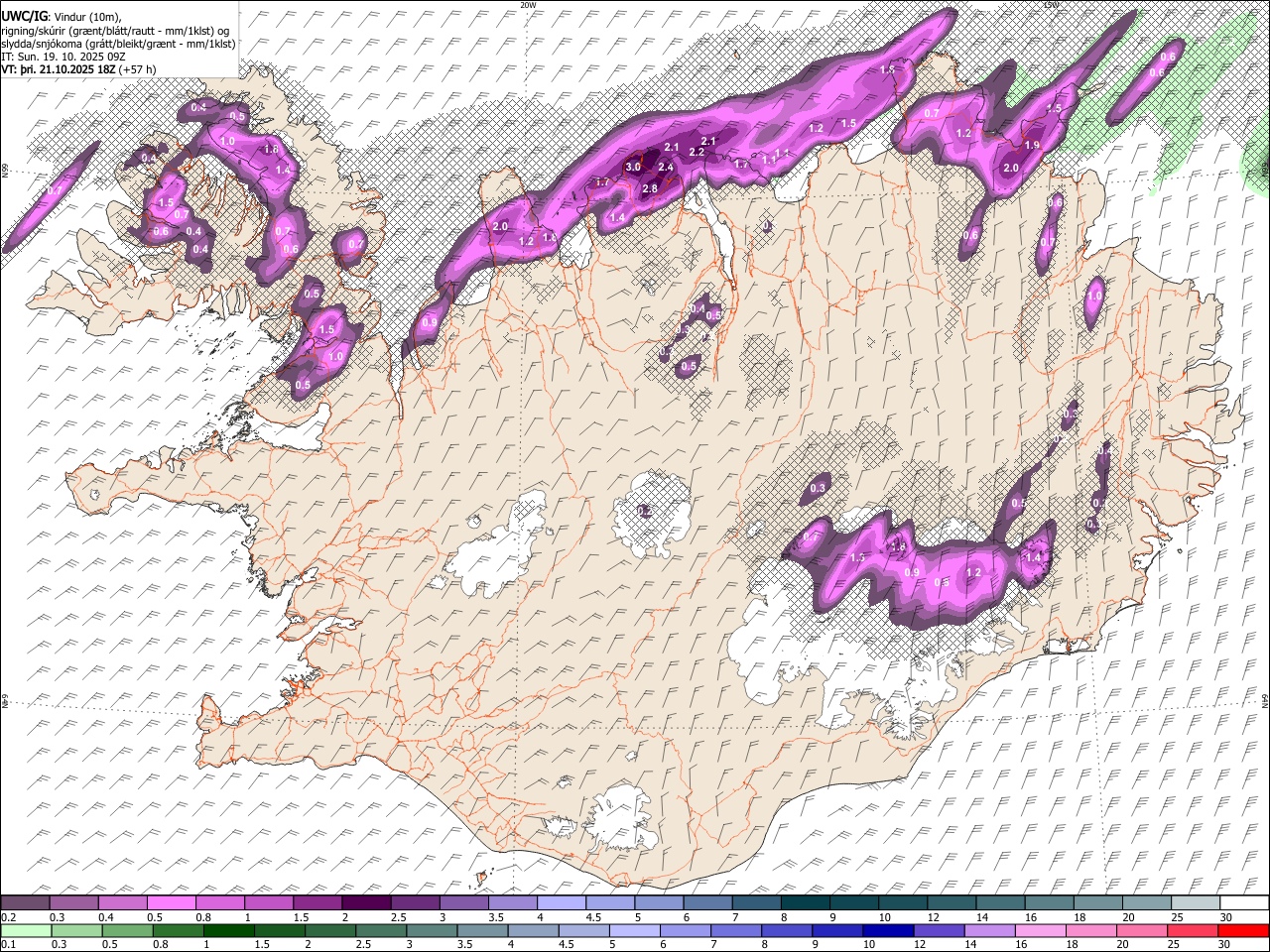The height and width of the screenshot is (952, 1270).
Task: Pick the darkest purple 2 snow legend swatch
Action: pos(366,903)
